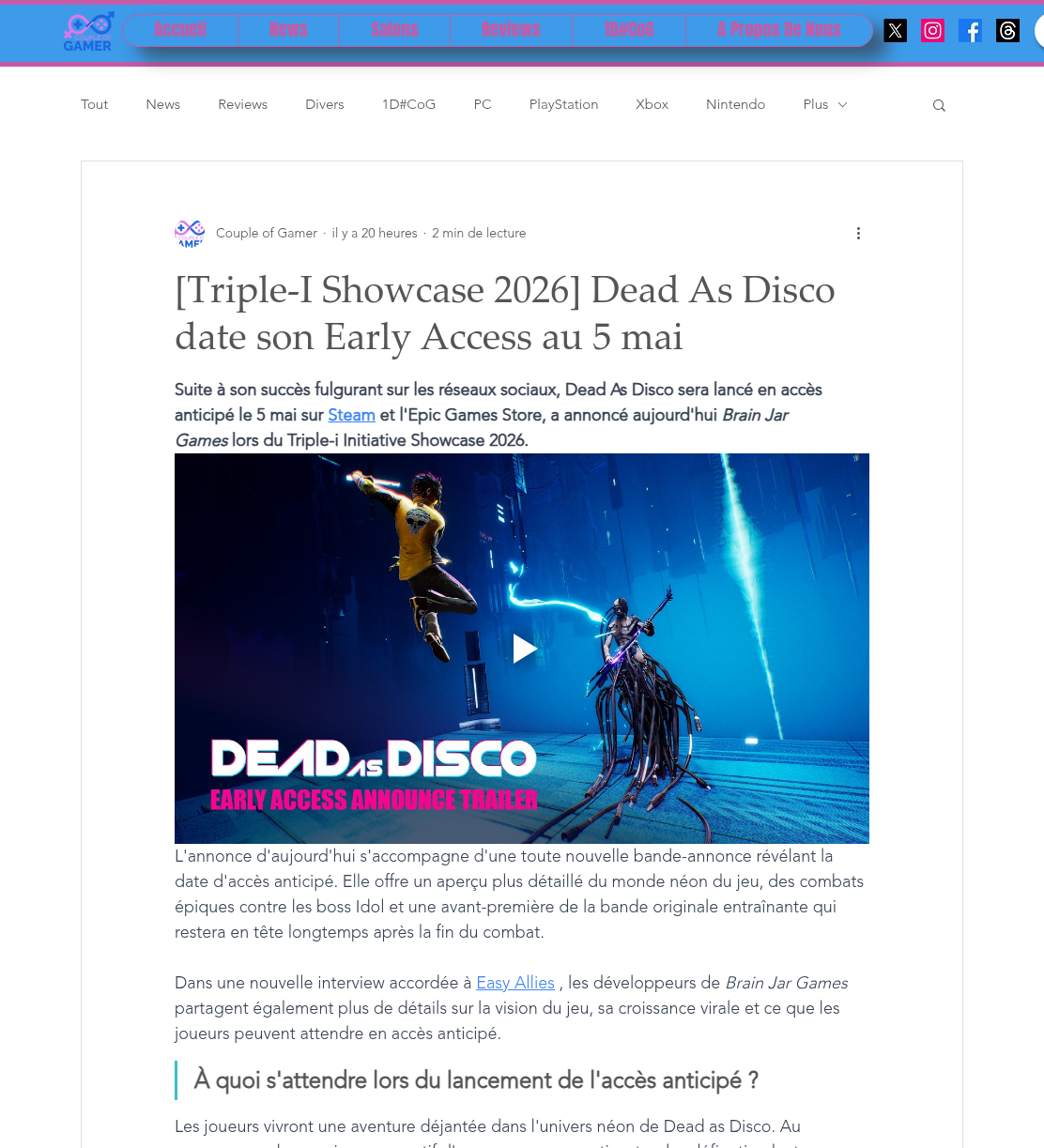Click the '2 min de lecture' text
Image resolution: width=1044 pixels, height=1148 pixels.
(x=479, y=233)
